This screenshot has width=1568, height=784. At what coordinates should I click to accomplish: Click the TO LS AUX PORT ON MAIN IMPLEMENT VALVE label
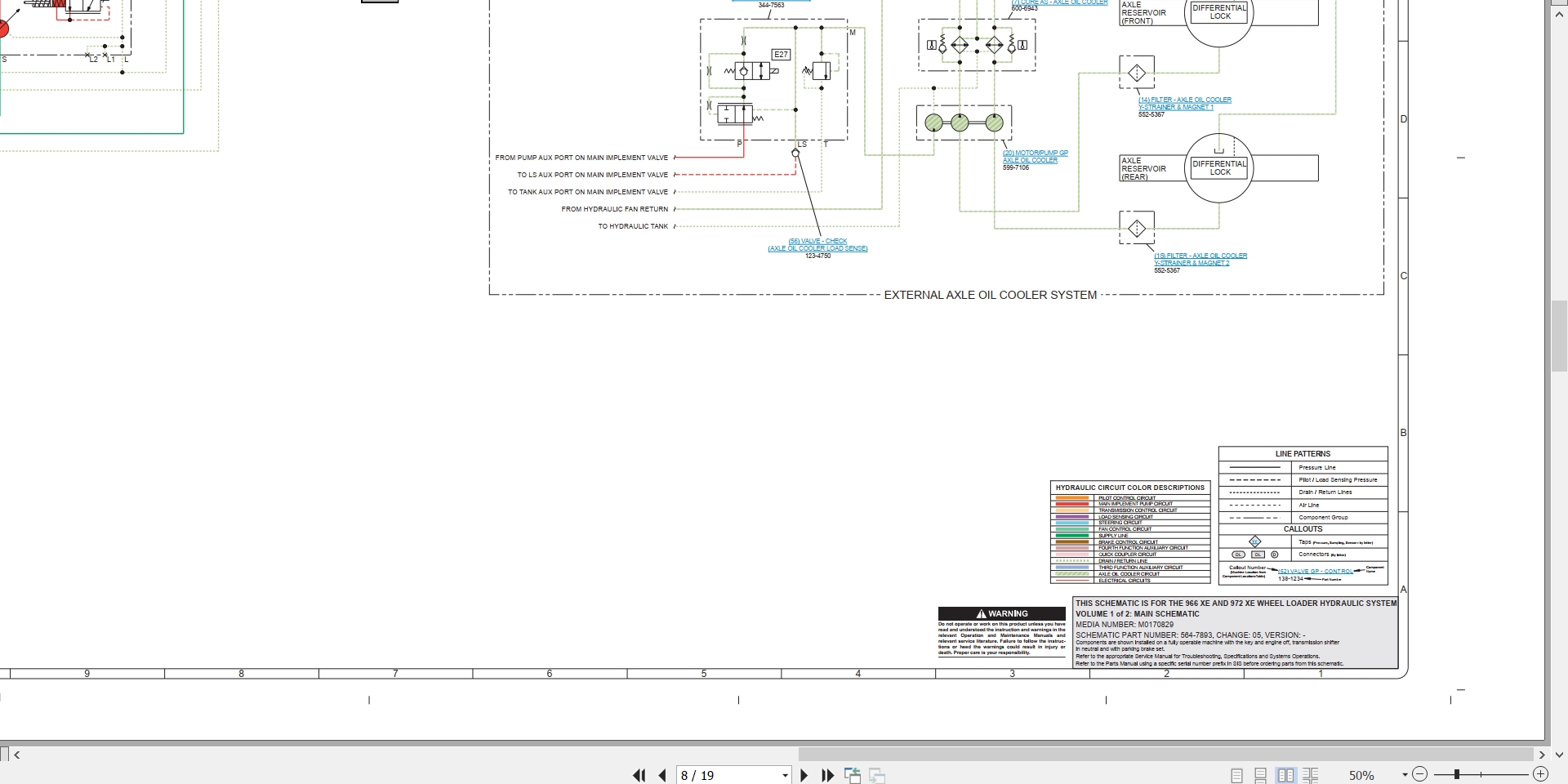592,175
